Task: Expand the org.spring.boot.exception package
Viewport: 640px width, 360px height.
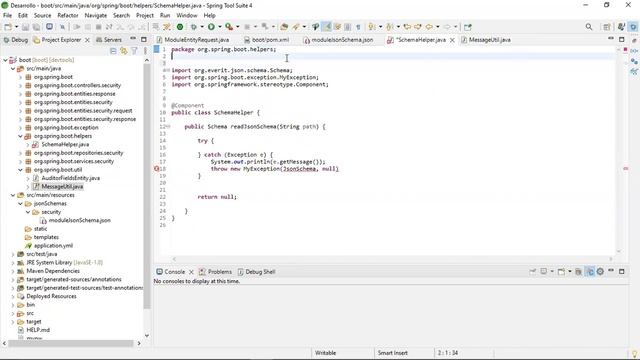Action: coord(20,128)
